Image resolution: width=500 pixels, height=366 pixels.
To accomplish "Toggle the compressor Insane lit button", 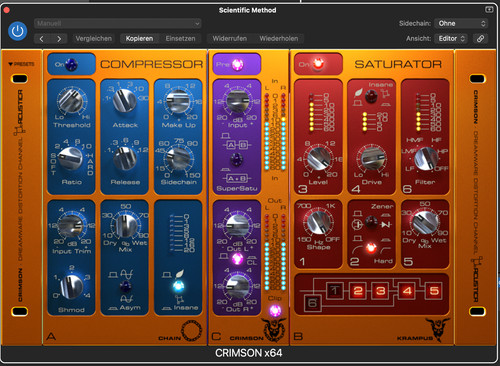I will (x=179, y=286).
